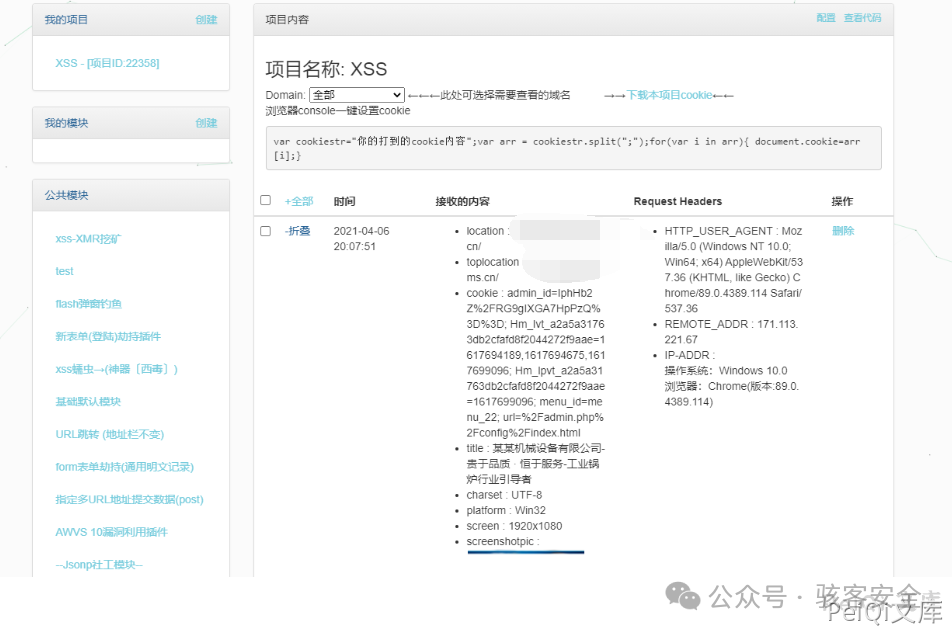Click 创建 in 我的模块 panel
Image resolution: width=952 pixels, height=635 pixels.
point(206,123)
